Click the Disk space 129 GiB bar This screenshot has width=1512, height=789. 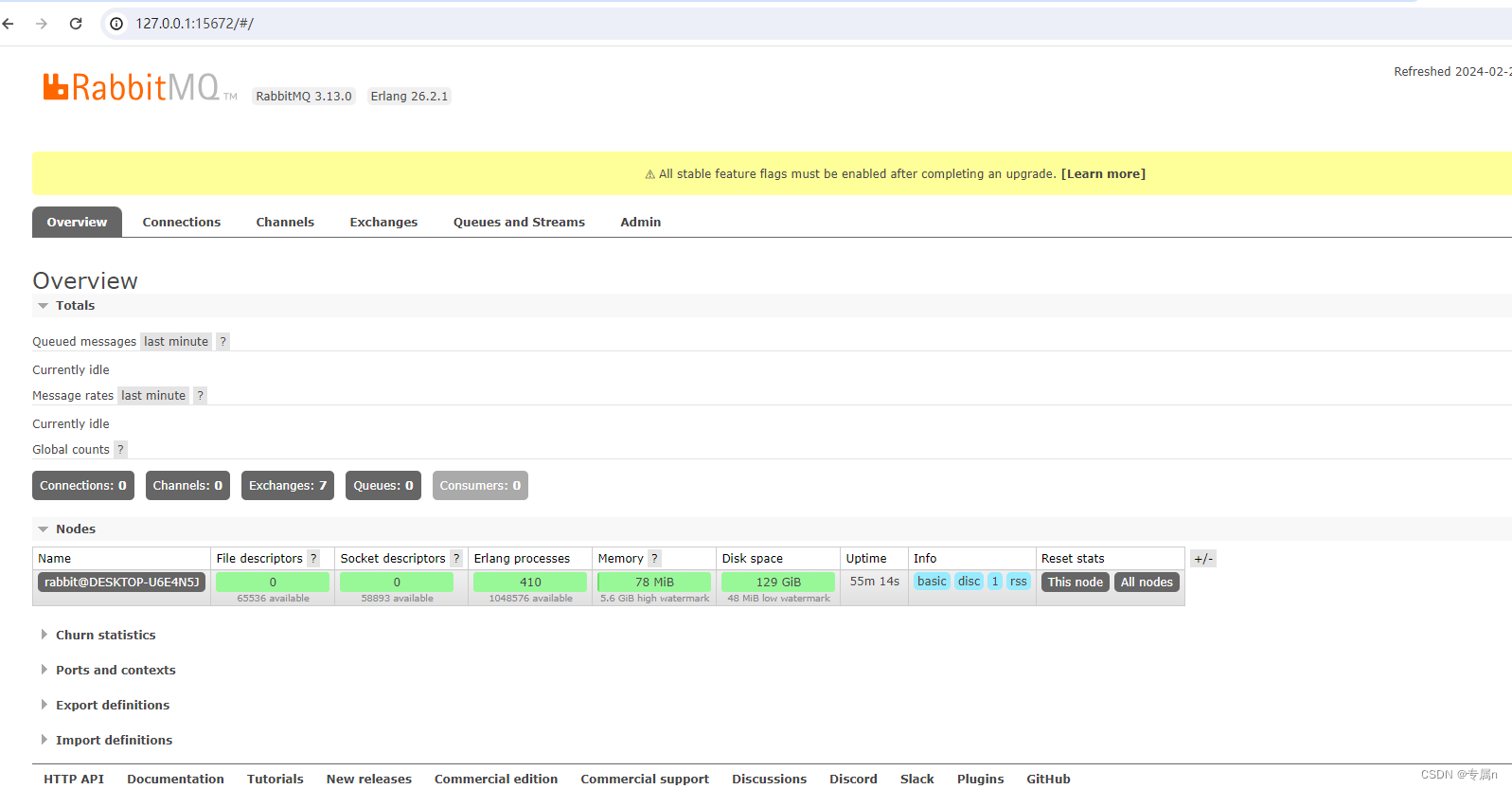point(778,583)
